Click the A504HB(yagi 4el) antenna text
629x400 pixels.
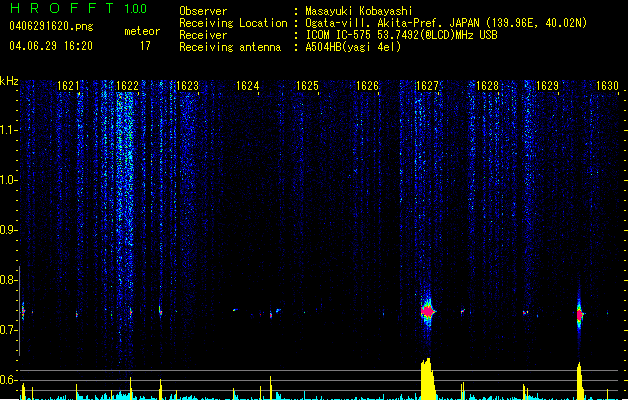[x=353, y=47]
